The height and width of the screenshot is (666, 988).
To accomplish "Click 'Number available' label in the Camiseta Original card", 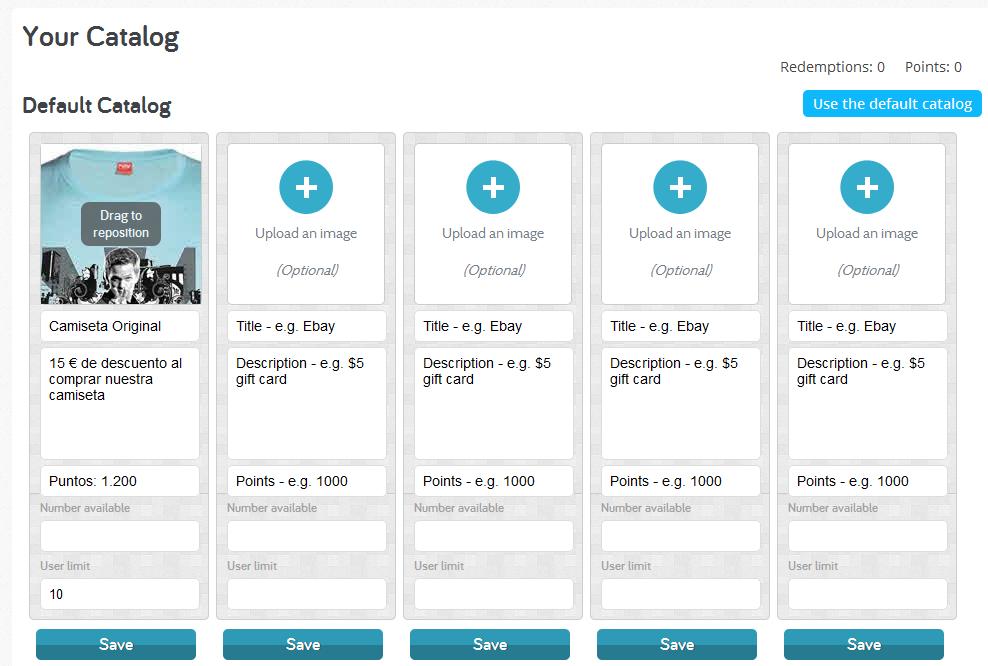I will [x=85, y=508].
